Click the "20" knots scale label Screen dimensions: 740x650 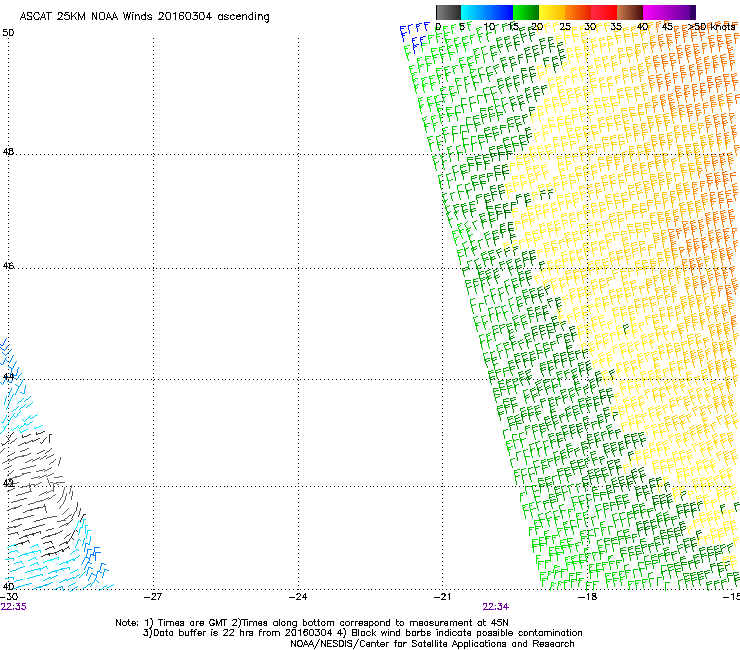pos(537,27)
